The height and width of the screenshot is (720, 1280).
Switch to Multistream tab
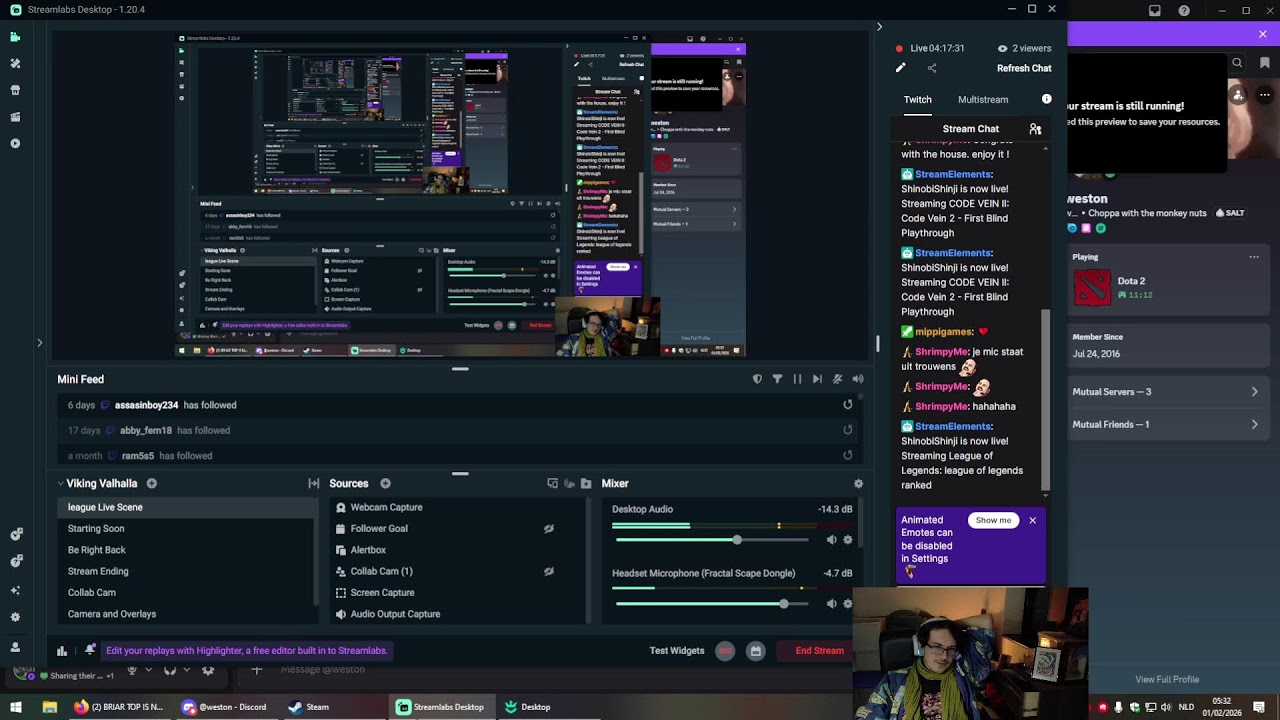click(983, 99)
